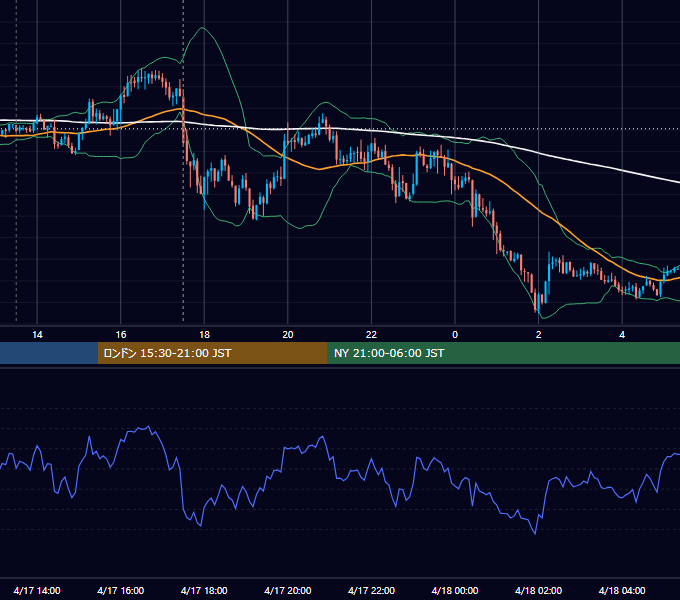Click the 4 hour label on price chart axis

pos(622,335)
